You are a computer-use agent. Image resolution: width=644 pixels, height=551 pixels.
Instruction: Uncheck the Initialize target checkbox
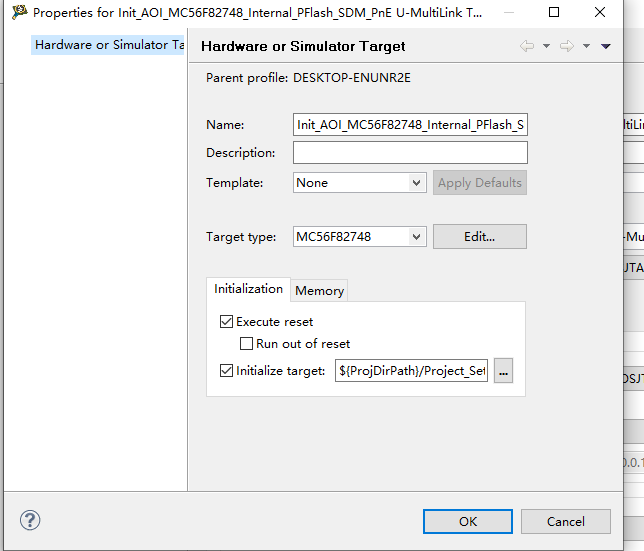226,371
